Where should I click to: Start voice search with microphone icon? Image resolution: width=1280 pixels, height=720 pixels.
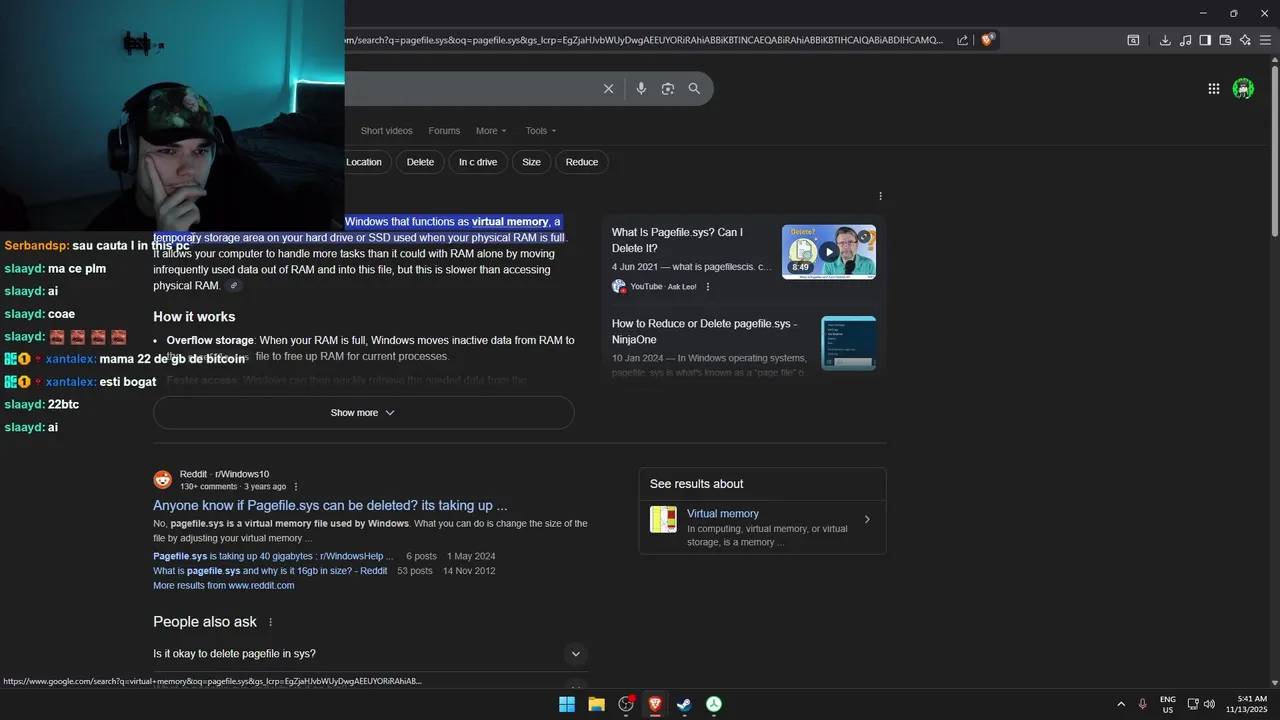[x=641, y=89]
